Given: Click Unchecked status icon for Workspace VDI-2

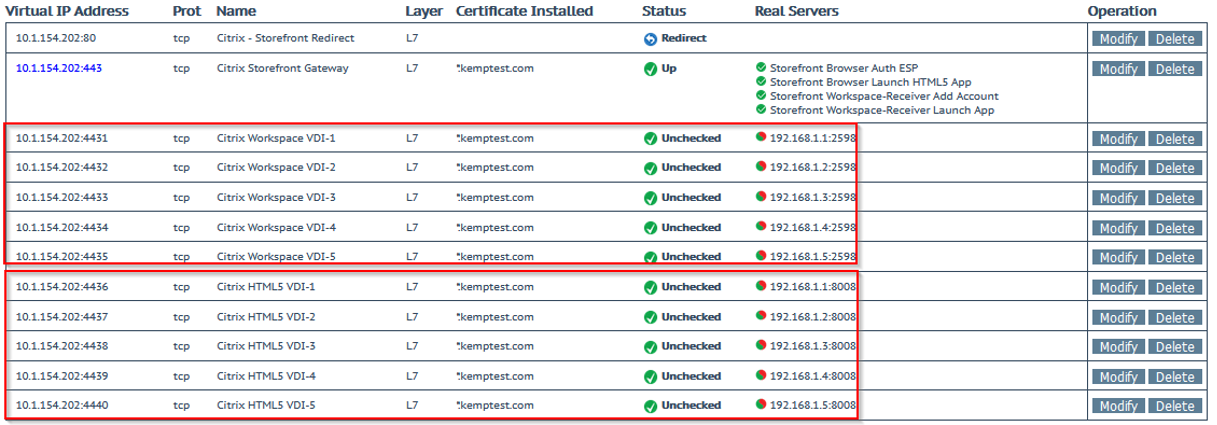Looking at the screenshot, I should click(x=650, y=168).
